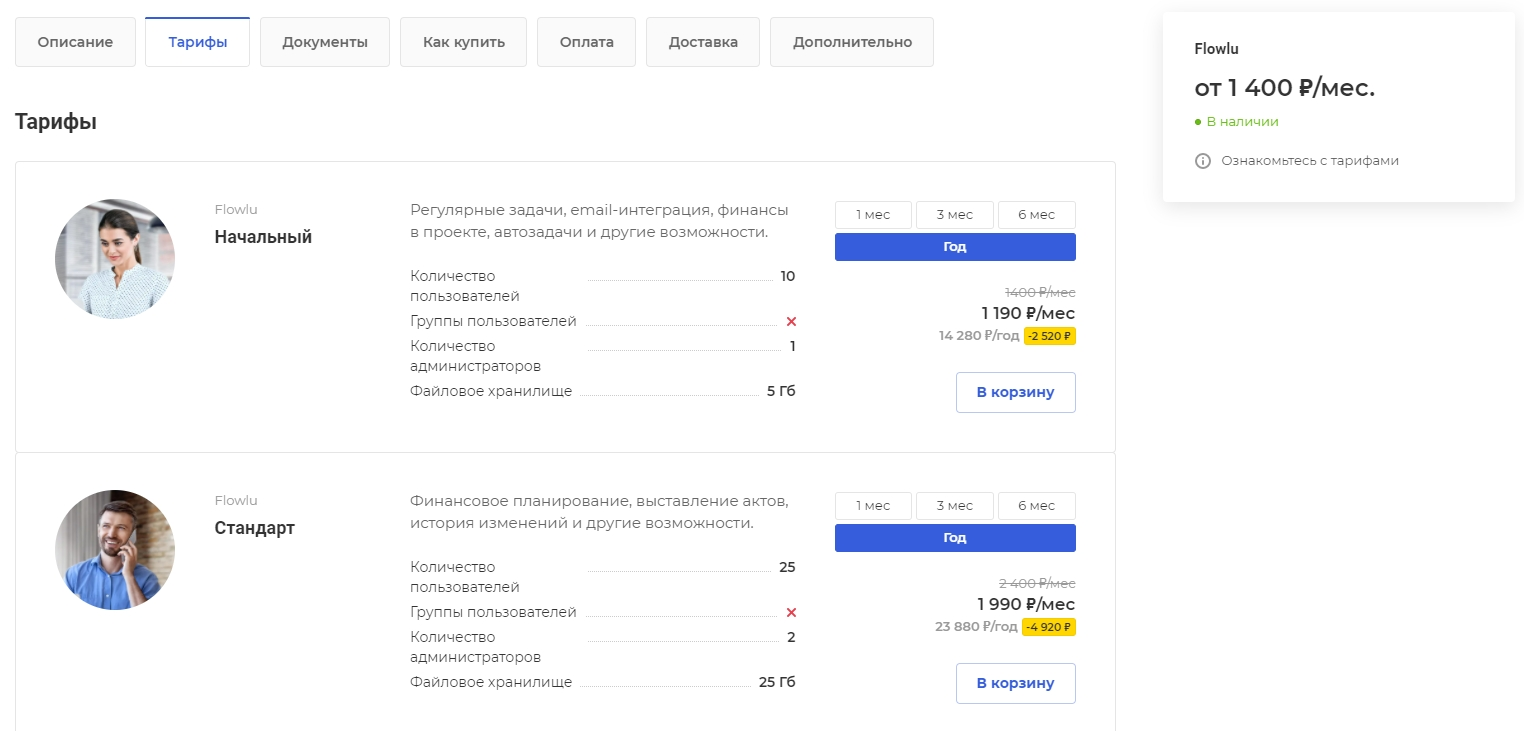The height and width of the screenshot is (731, 1524).
Task: Go to the Оплата tab
Action: (586, 42)
